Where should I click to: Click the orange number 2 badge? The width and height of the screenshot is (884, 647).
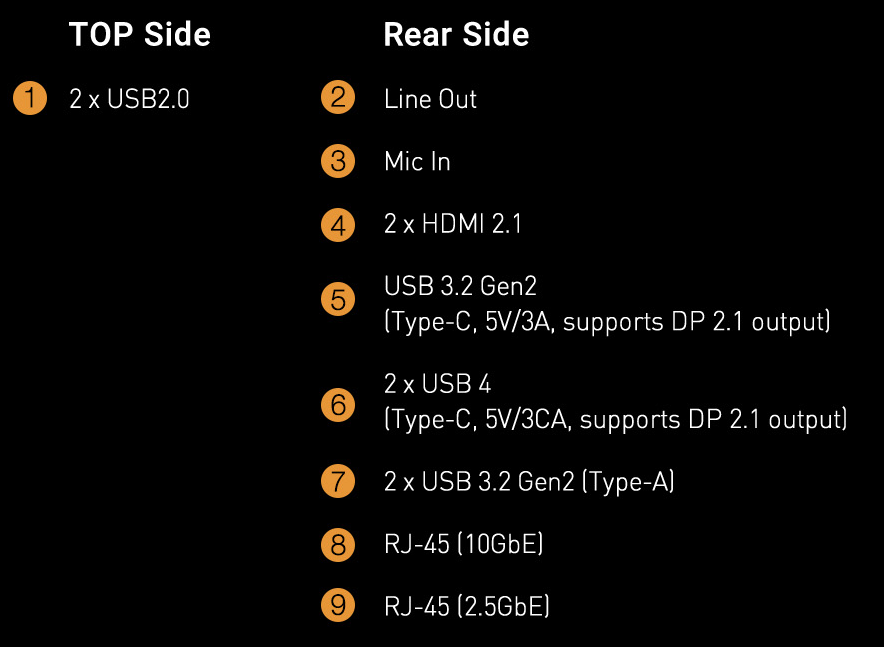pyautogui.click(x=338, y=99)
